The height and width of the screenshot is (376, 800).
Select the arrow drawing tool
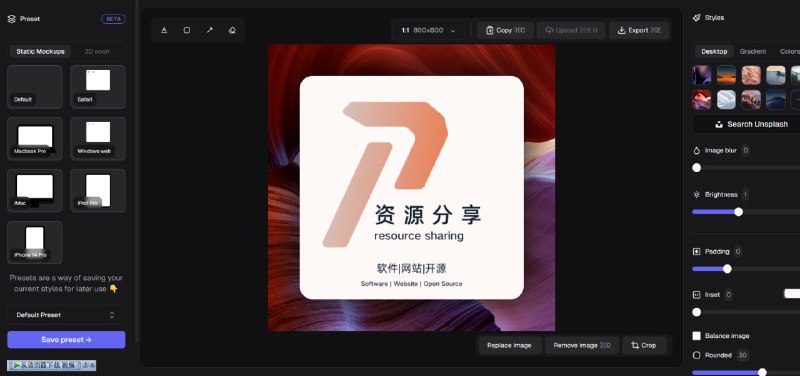point(209,30)
